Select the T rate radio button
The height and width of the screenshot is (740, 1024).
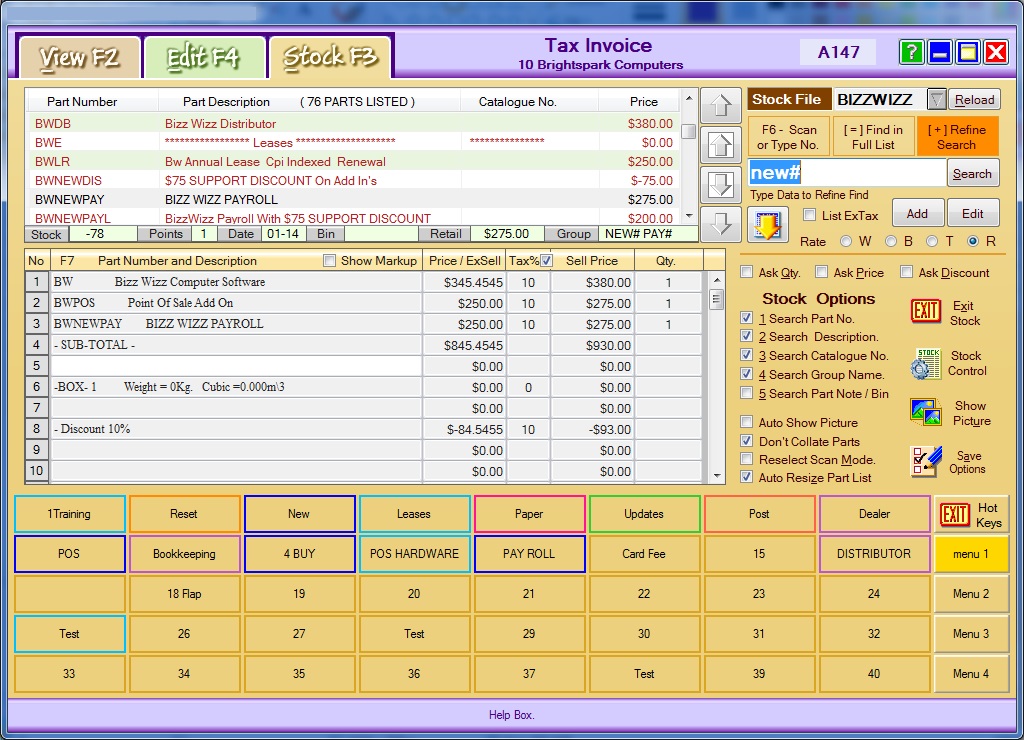click(x=933, y=241)
